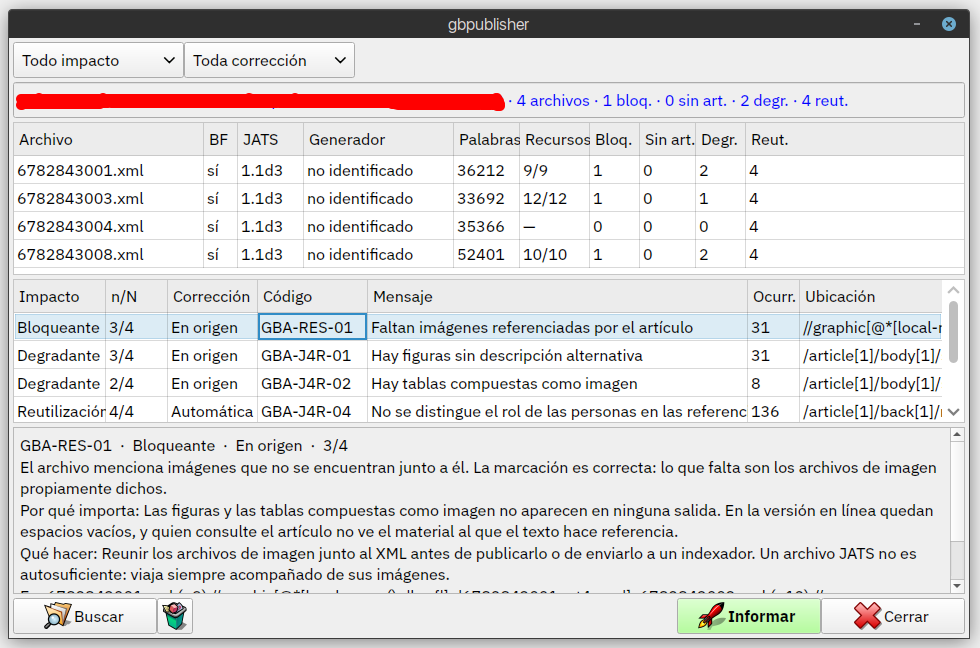The height and width of the screenshot is (648, 980).
Task: Sort by Palabras column header
Action: [x=487, y=139]
